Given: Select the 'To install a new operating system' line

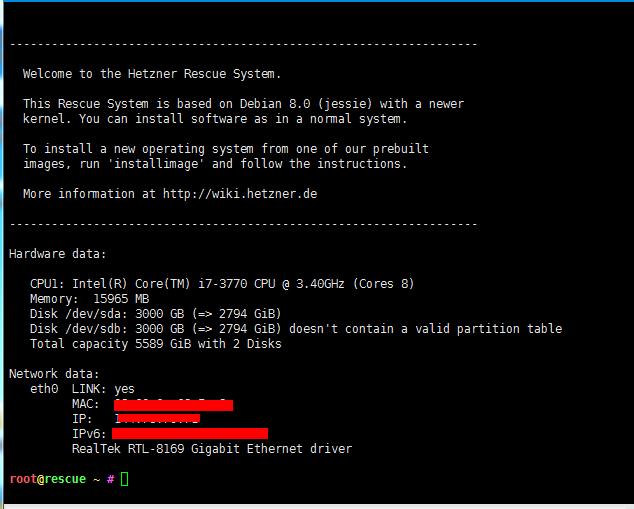Looking at the screenshot, I should (226, 149).
